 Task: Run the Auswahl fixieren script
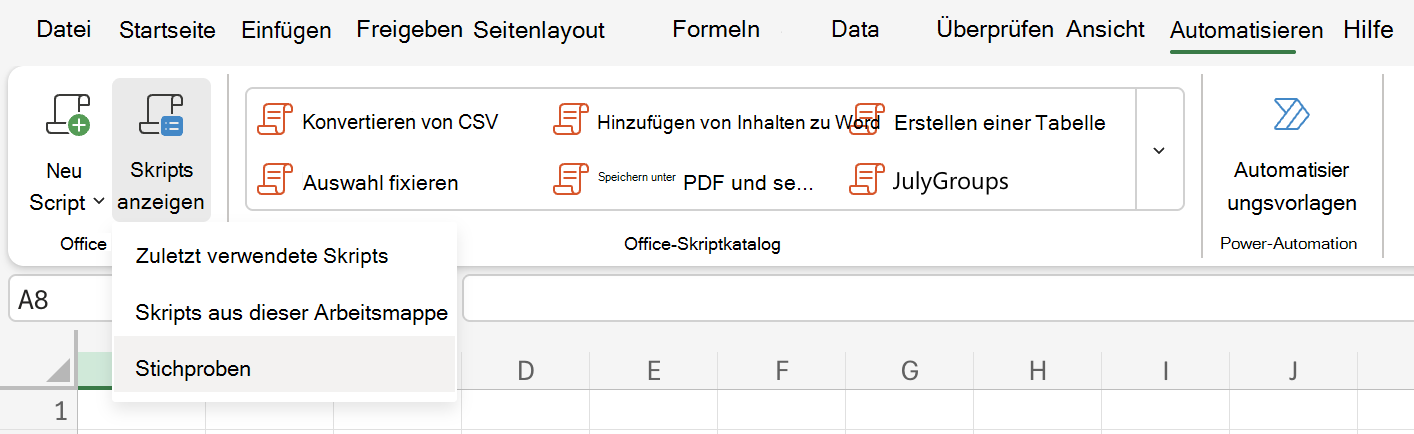[358, 182]
